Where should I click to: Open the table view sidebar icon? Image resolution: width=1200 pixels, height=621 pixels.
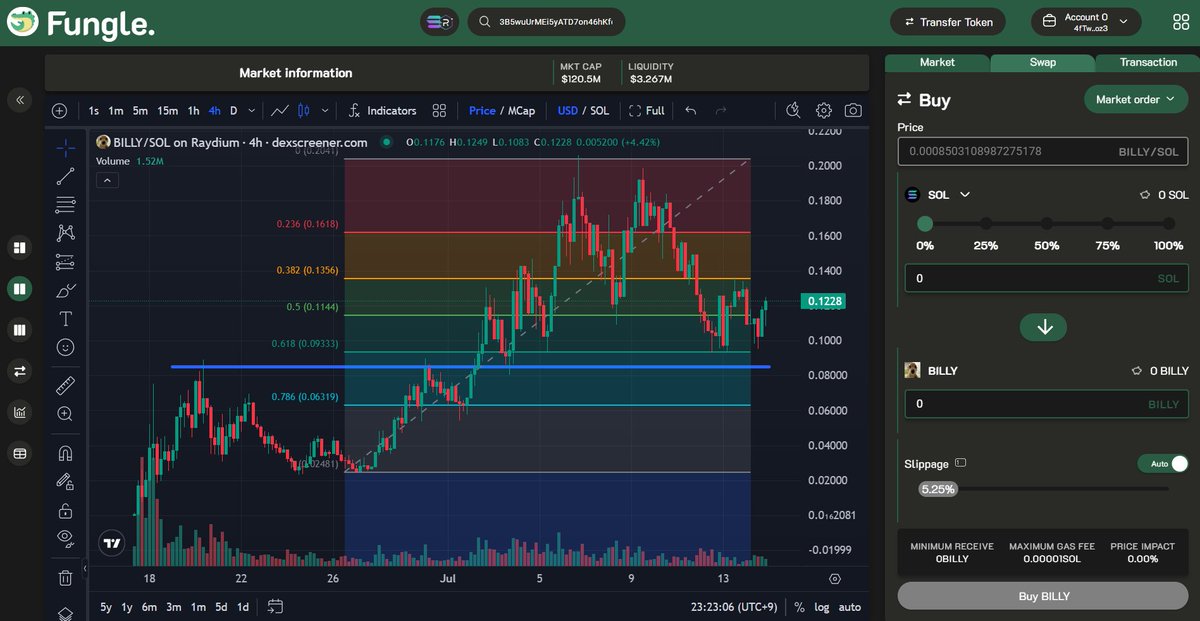19,453
